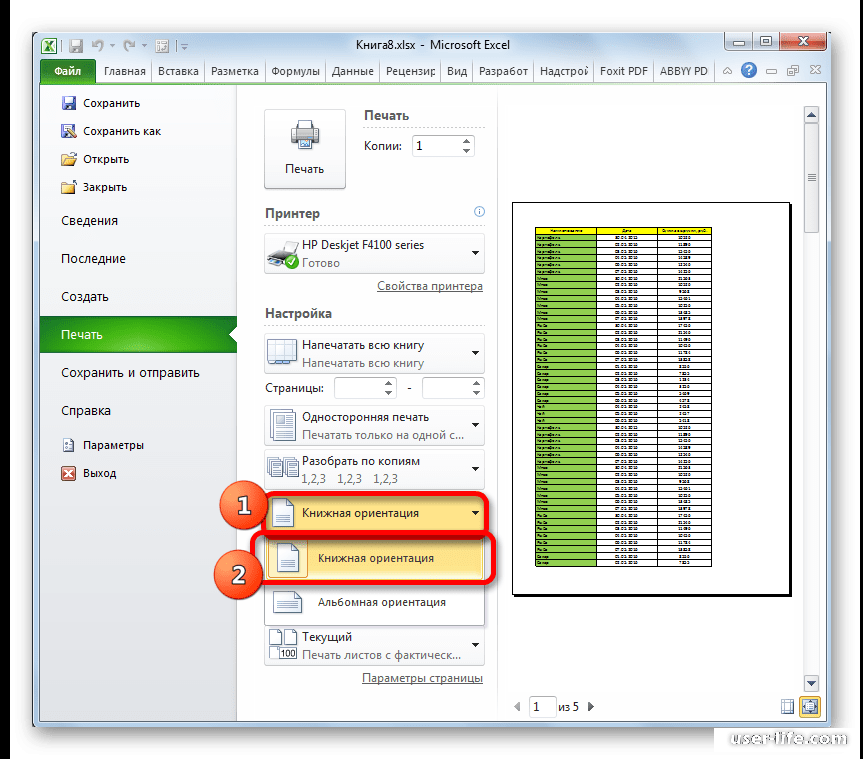This screenshot has height=759, width=863.
Task: Open the HP Deskjet F4100 printer dropdown
Action: coord(374,254)
